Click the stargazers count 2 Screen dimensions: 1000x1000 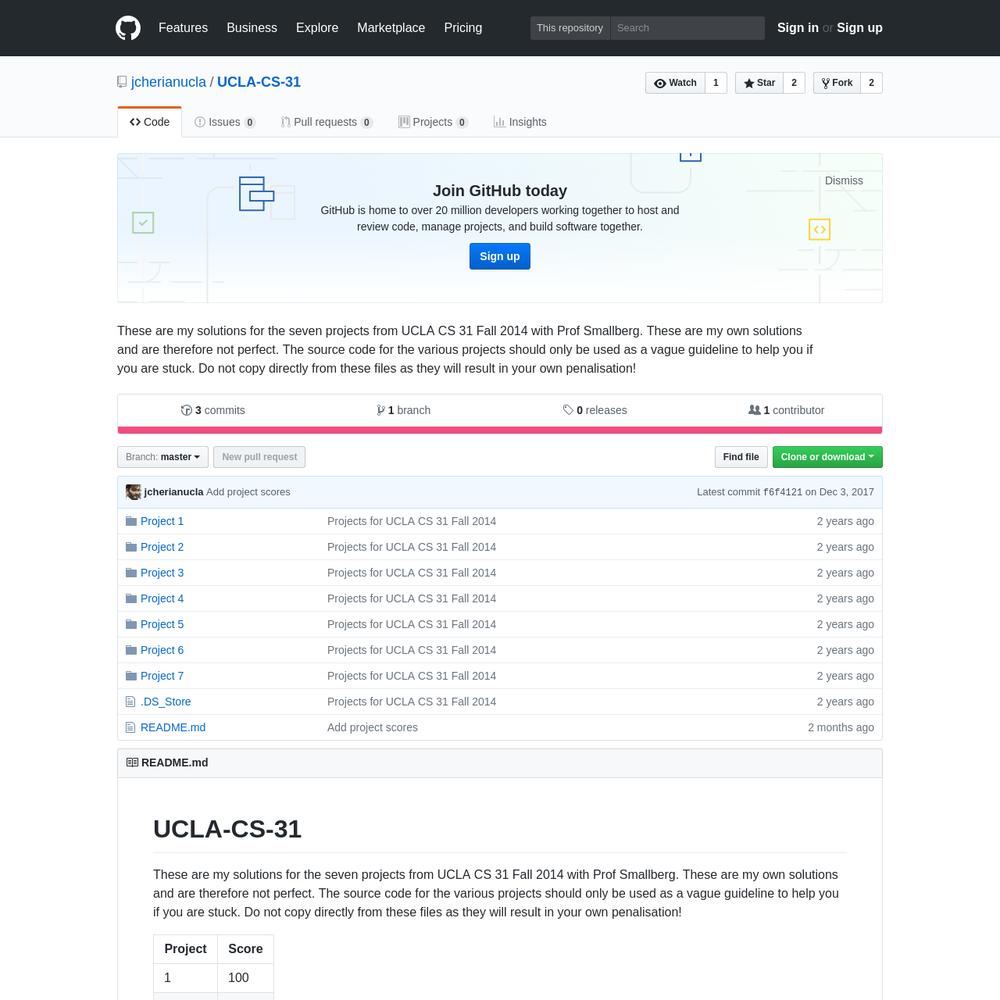coord(794,83)
